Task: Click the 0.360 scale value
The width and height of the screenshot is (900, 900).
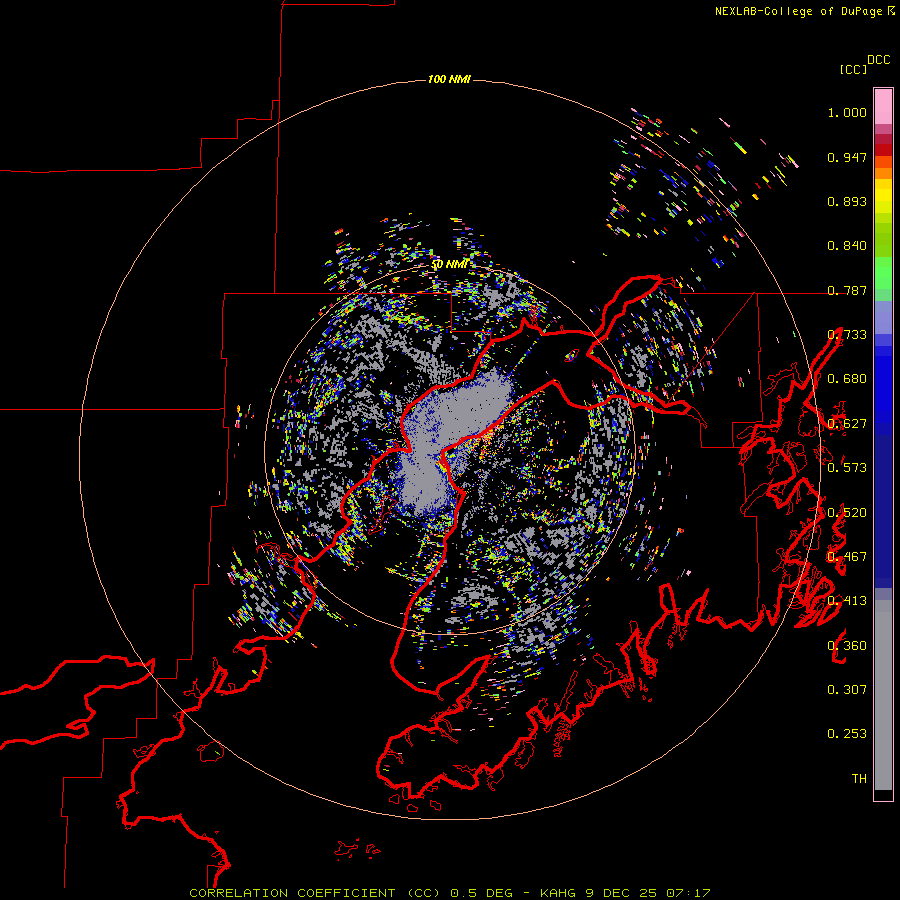Action: (x=847, y=646)
